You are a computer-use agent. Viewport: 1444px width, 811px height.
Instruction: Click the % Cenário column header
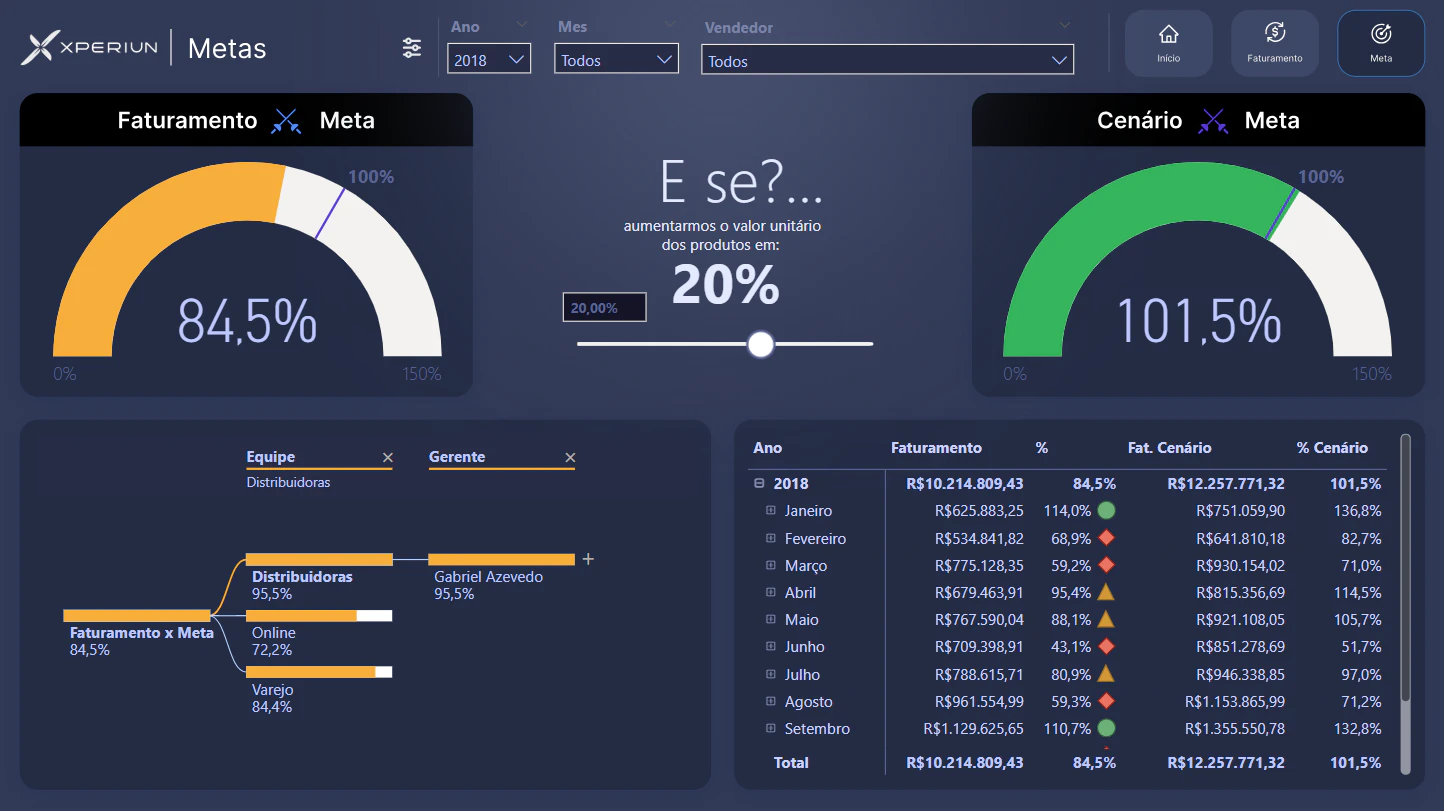1332,448
